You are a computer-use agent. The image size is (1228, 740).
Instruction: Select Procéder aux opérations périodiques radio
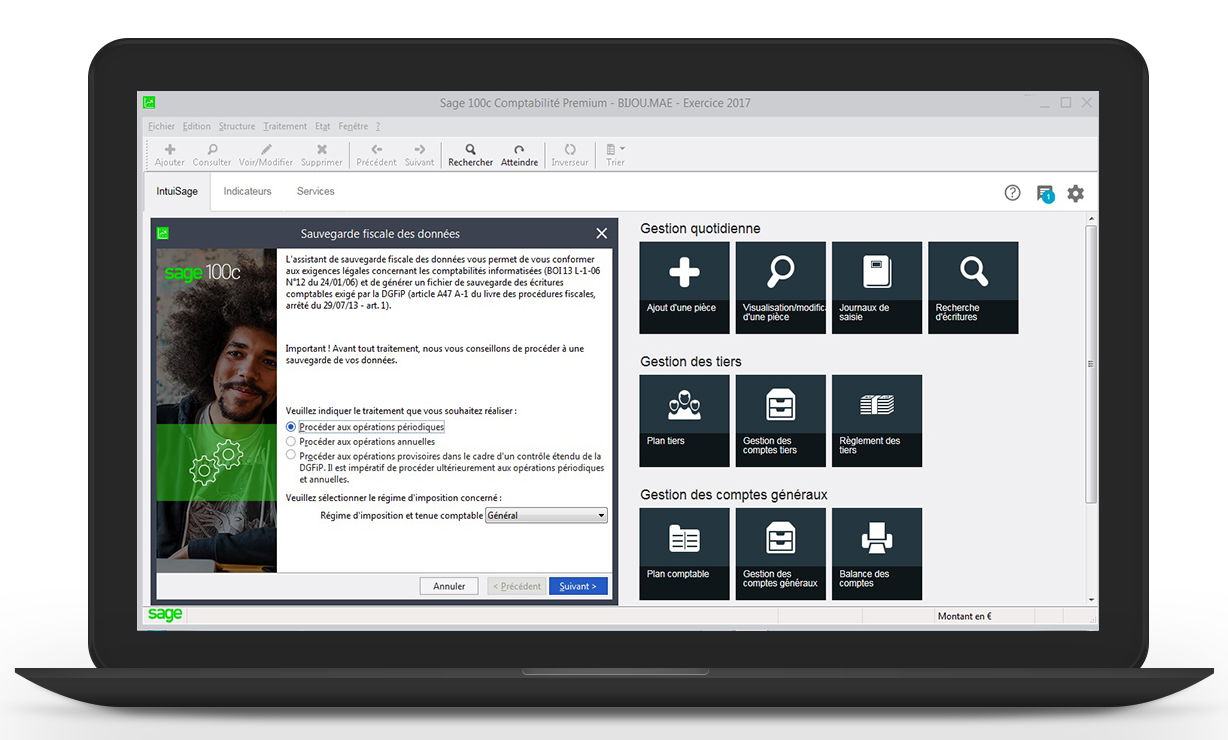point(291,427)
